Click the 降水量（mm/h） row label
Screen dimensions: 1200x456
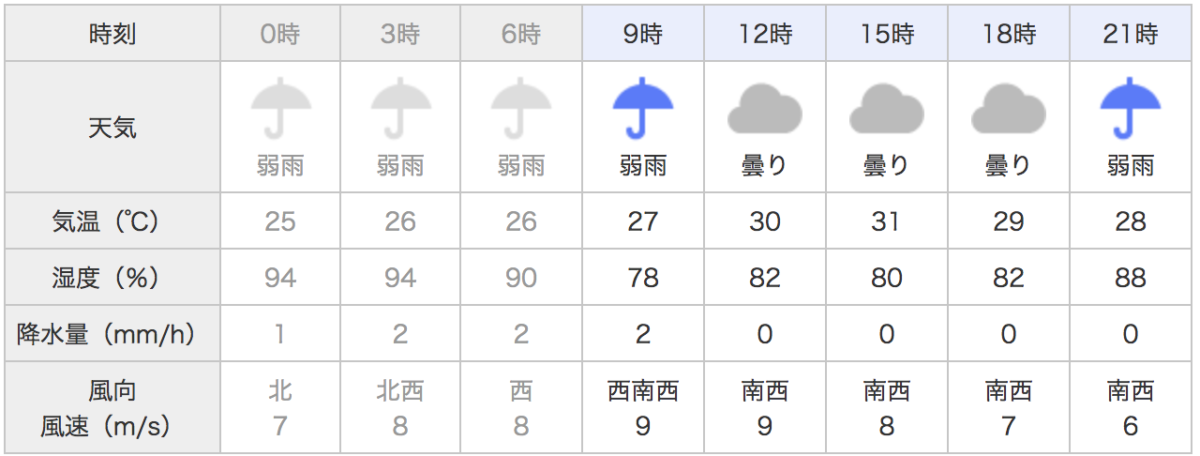pos(113,334)
